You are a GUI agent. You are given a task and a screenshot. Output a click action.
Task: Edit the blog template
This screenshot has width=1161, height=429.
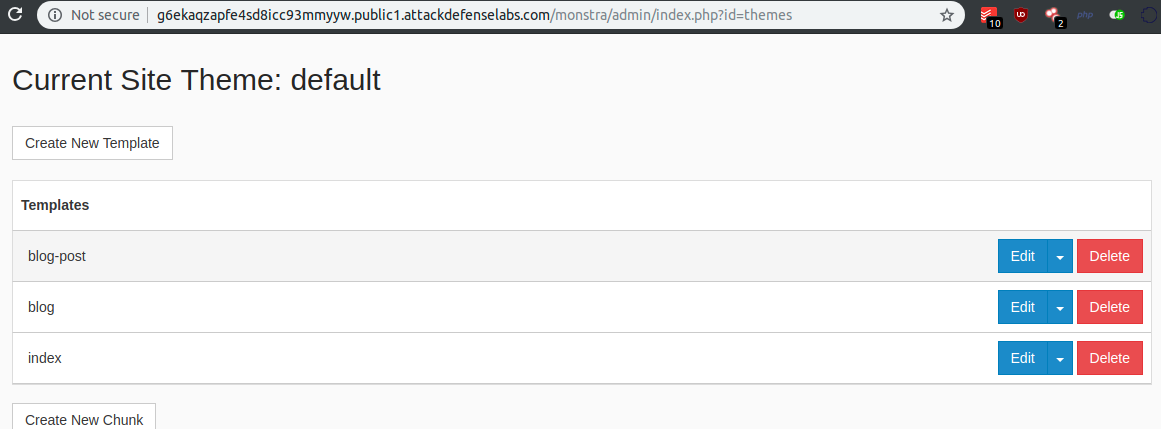1022,307
